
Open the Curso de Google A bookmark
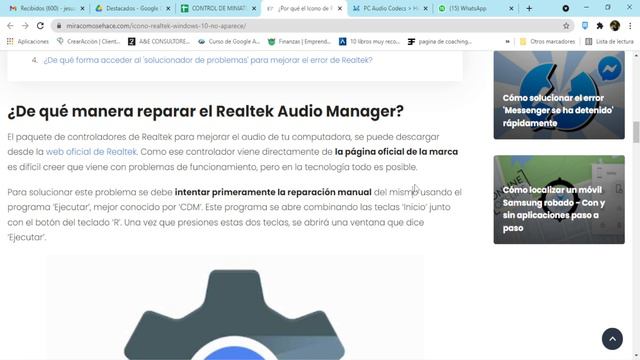coord(229,41)
